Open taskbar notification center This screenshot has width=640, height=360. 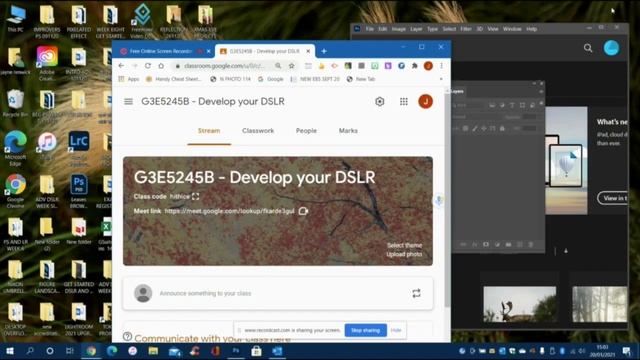coord(627,351)
